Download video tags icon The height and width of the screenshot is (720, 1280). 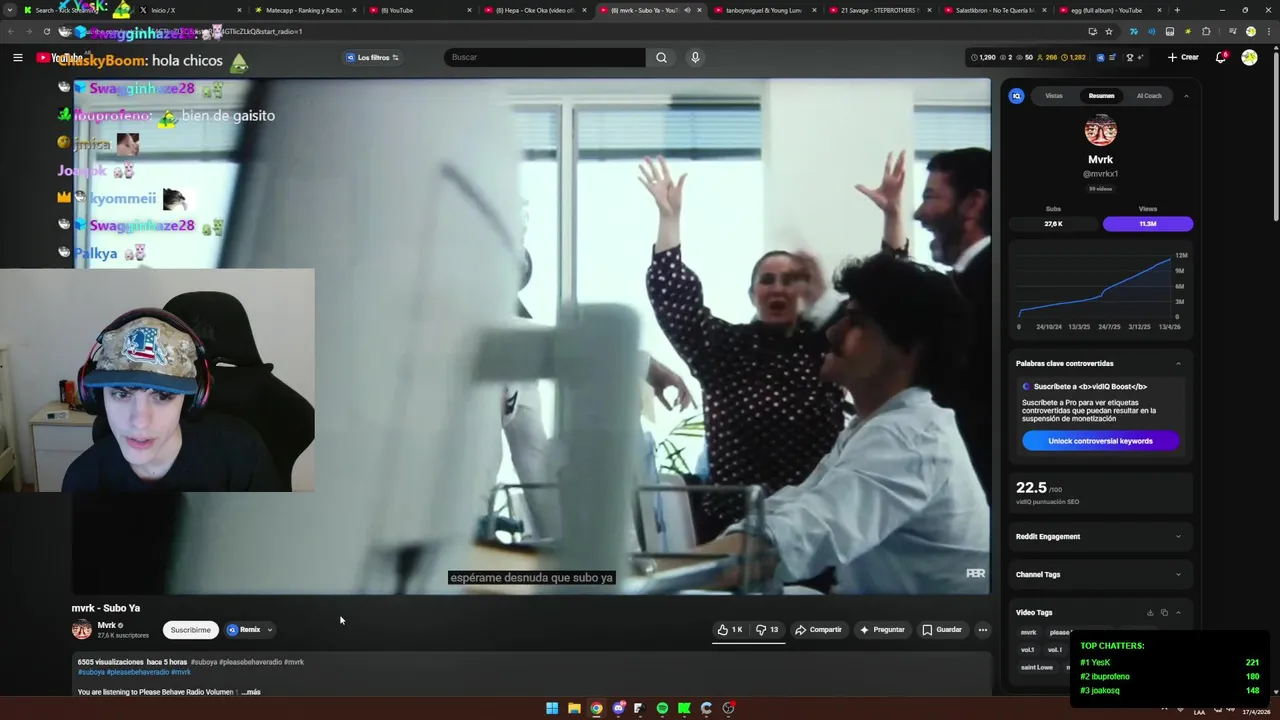(1150, 612)
